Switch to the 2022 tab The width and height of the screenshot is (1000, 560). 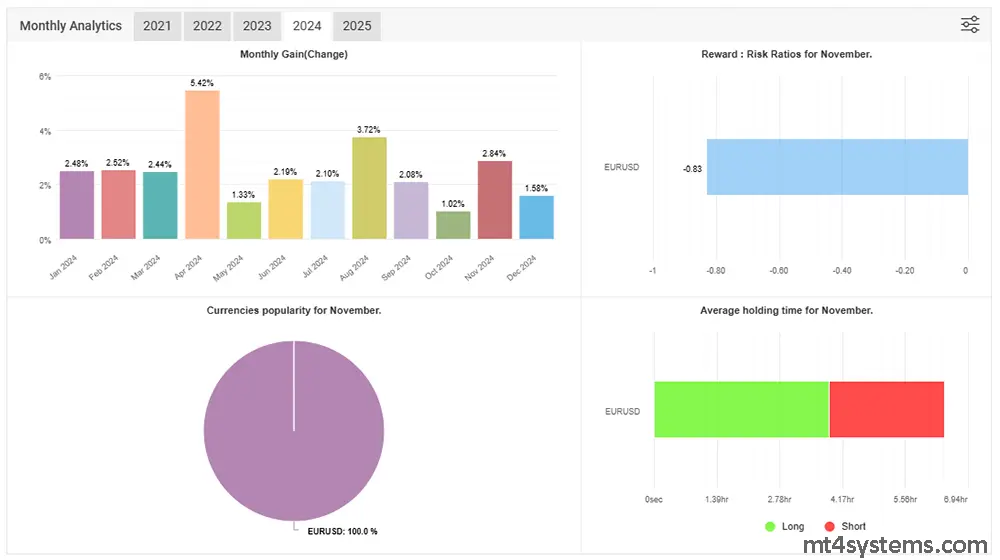click(207, 26)
